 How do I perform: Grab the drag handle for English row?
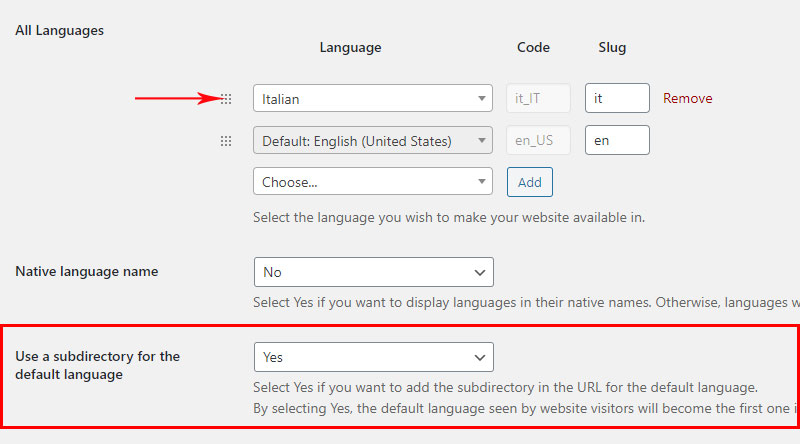pyautogui.click(x=226, y=141)
